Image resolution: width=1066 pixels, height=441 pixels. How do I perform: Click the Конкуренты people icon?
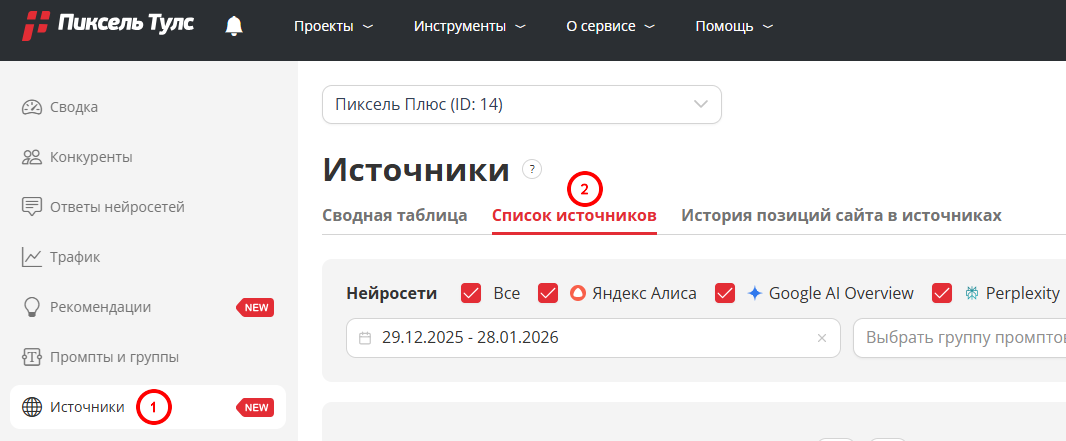(x=32, y=157)
